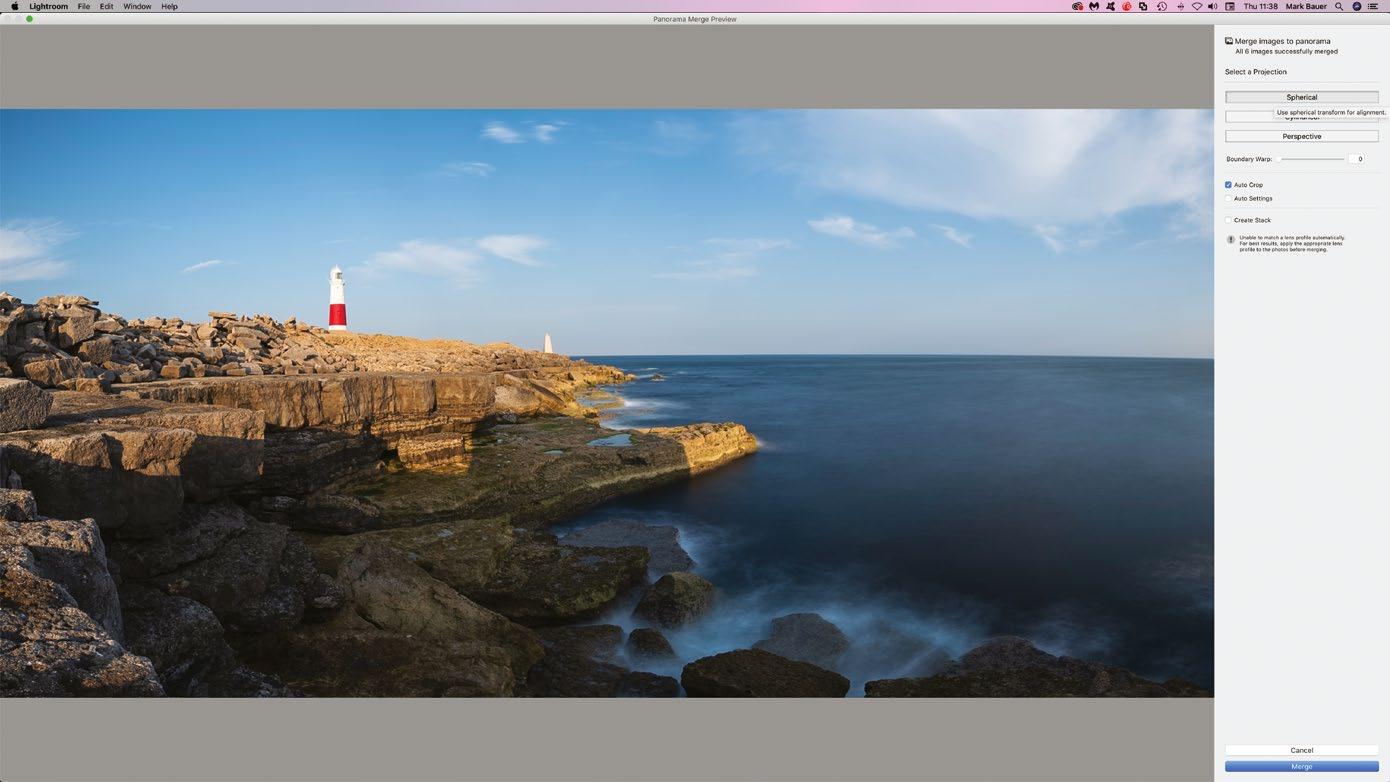Enable the Auto Settings checkbox
Screen dimensions: 1390x782
tap(1228, 198)
